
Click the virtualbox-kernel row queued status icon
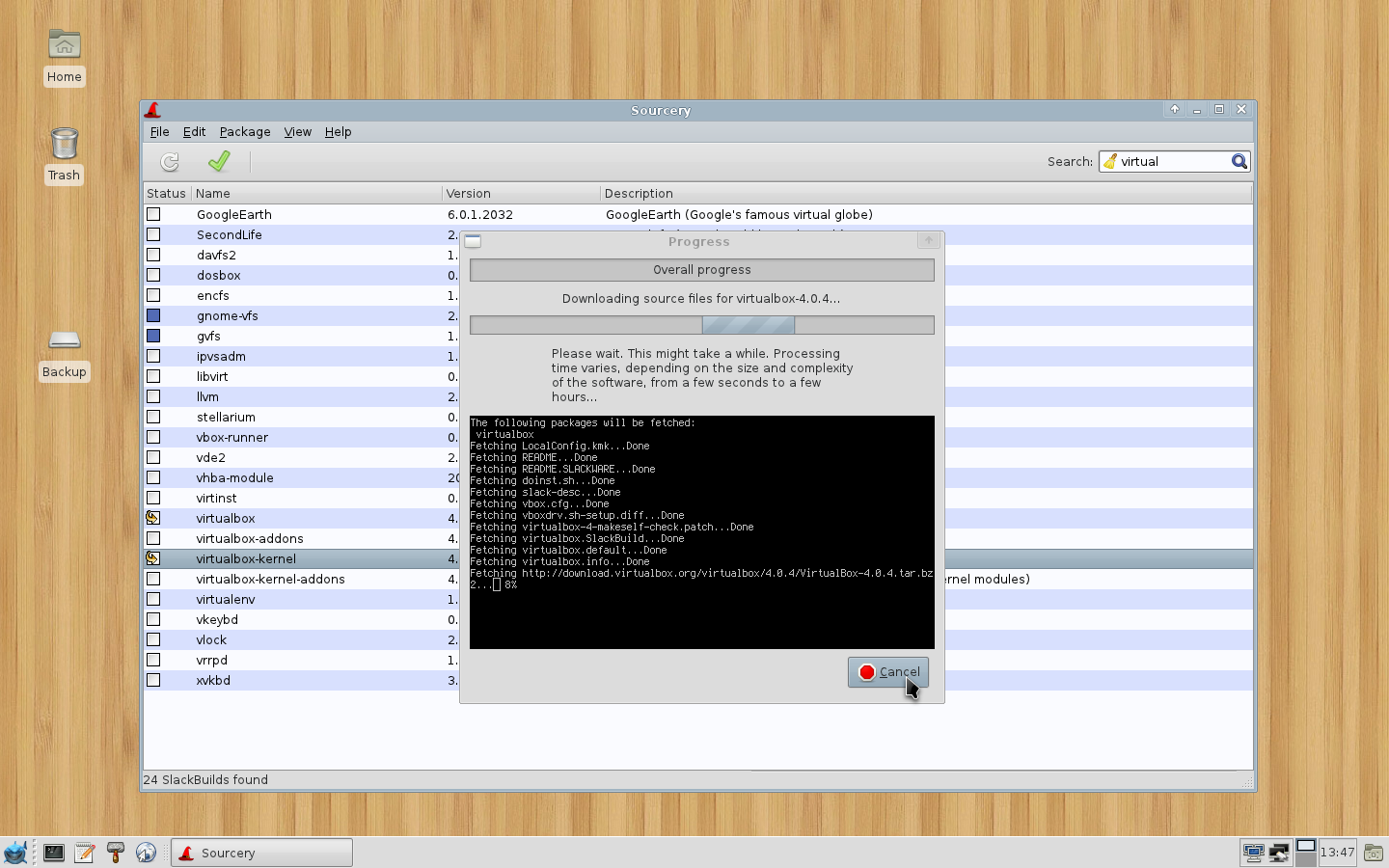(x=152, y=558)
